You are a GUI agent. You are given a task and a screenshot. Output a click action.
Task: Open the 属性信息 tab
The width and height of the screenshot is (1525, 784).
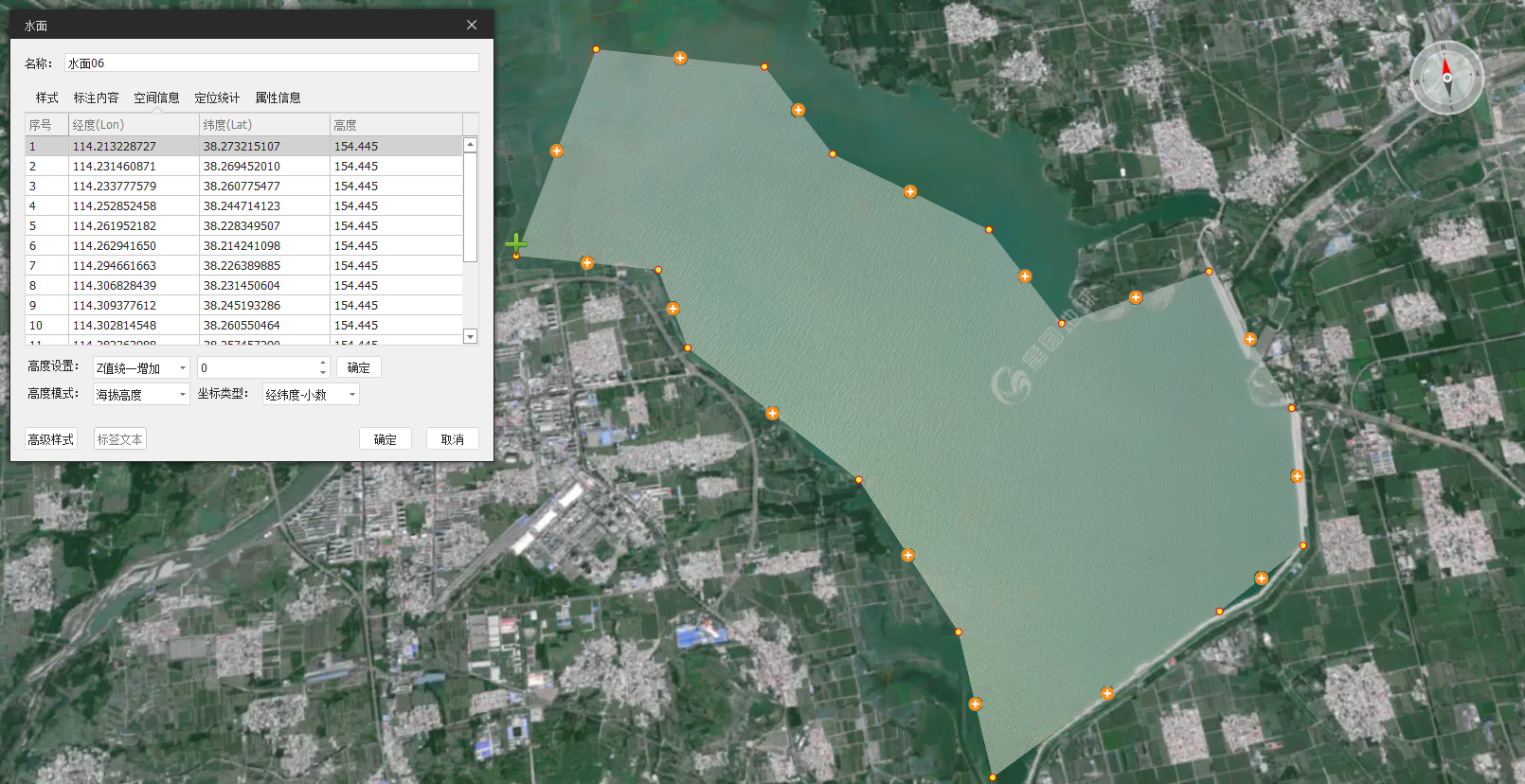(x=278, y=98)
